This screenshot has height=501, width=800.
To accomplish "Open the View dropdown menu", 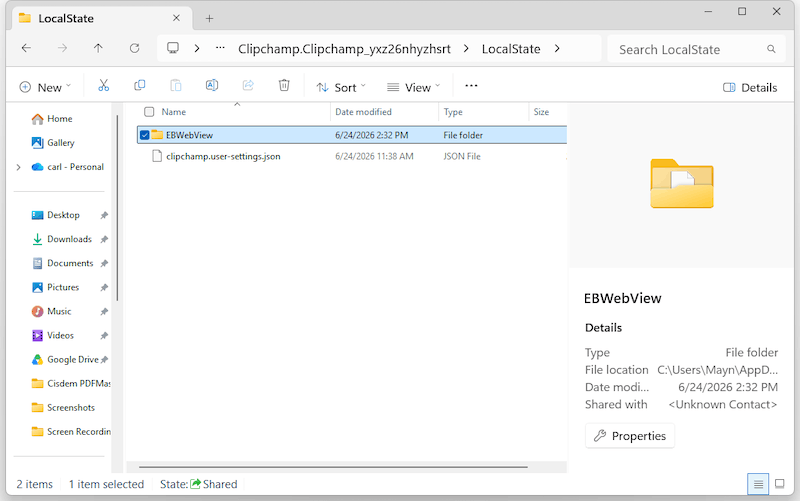I will [413, 87].
